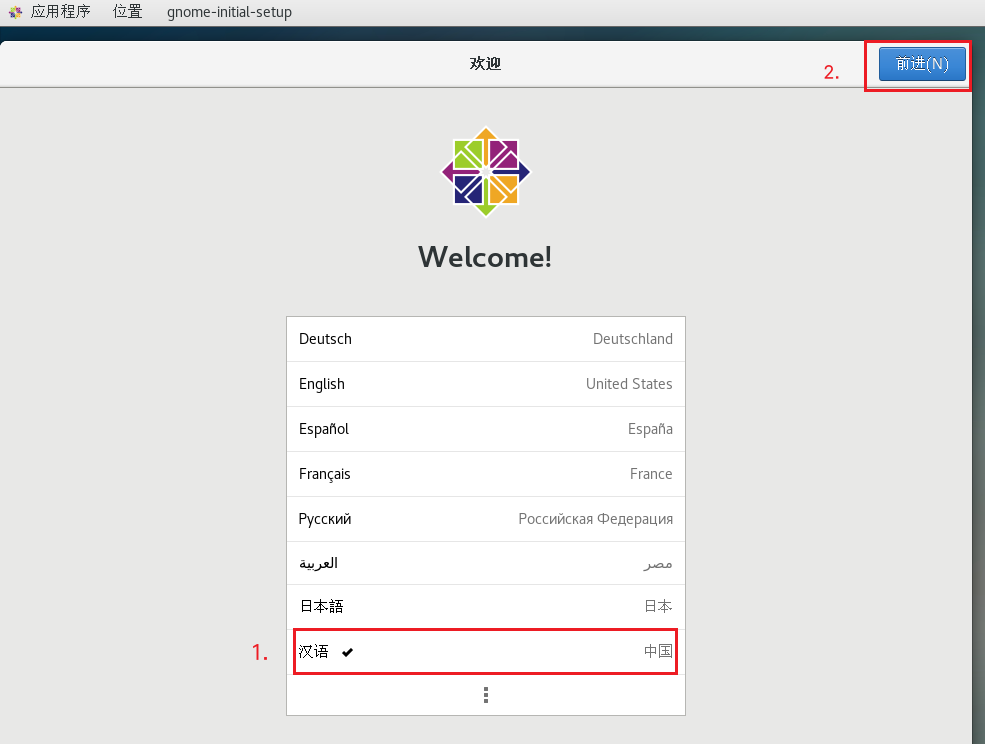Open gnome-initial-setup app menu in top bar

229,12
